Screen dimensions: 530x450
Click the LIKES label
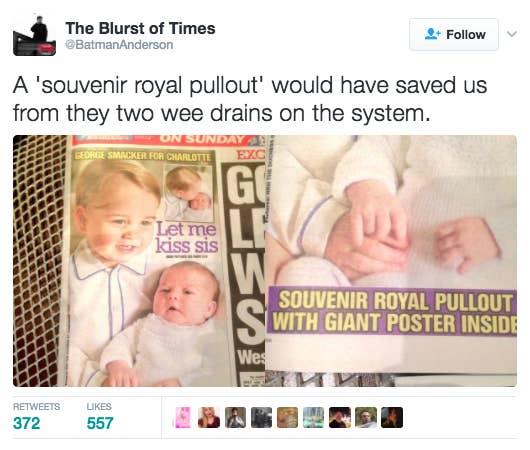coord(99,406)
